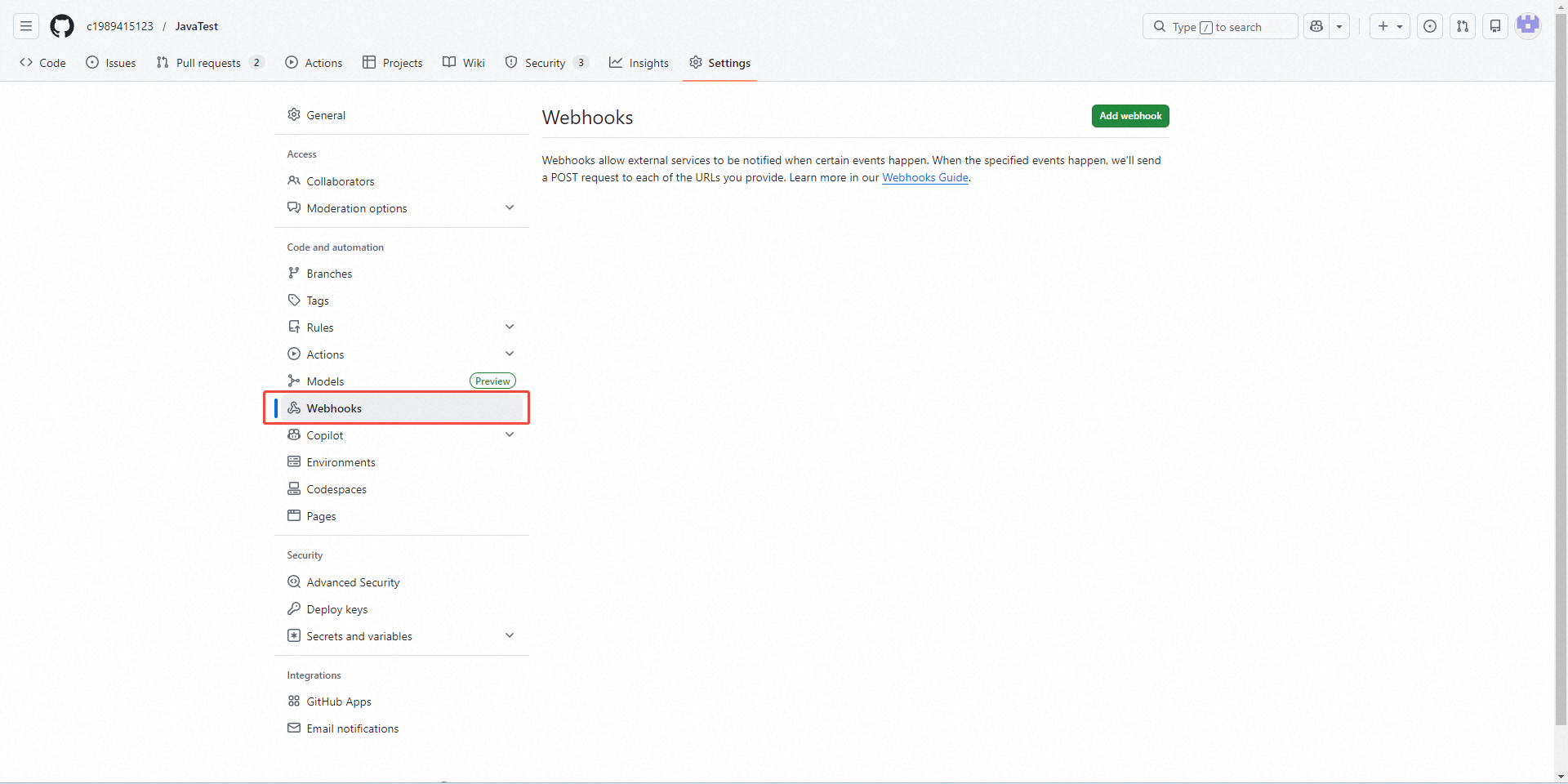Open the pull requests icon in header
Image resolution: width=1568 pixels, height=784 pixels.
pyautogui.click(x=1463, y=26)
